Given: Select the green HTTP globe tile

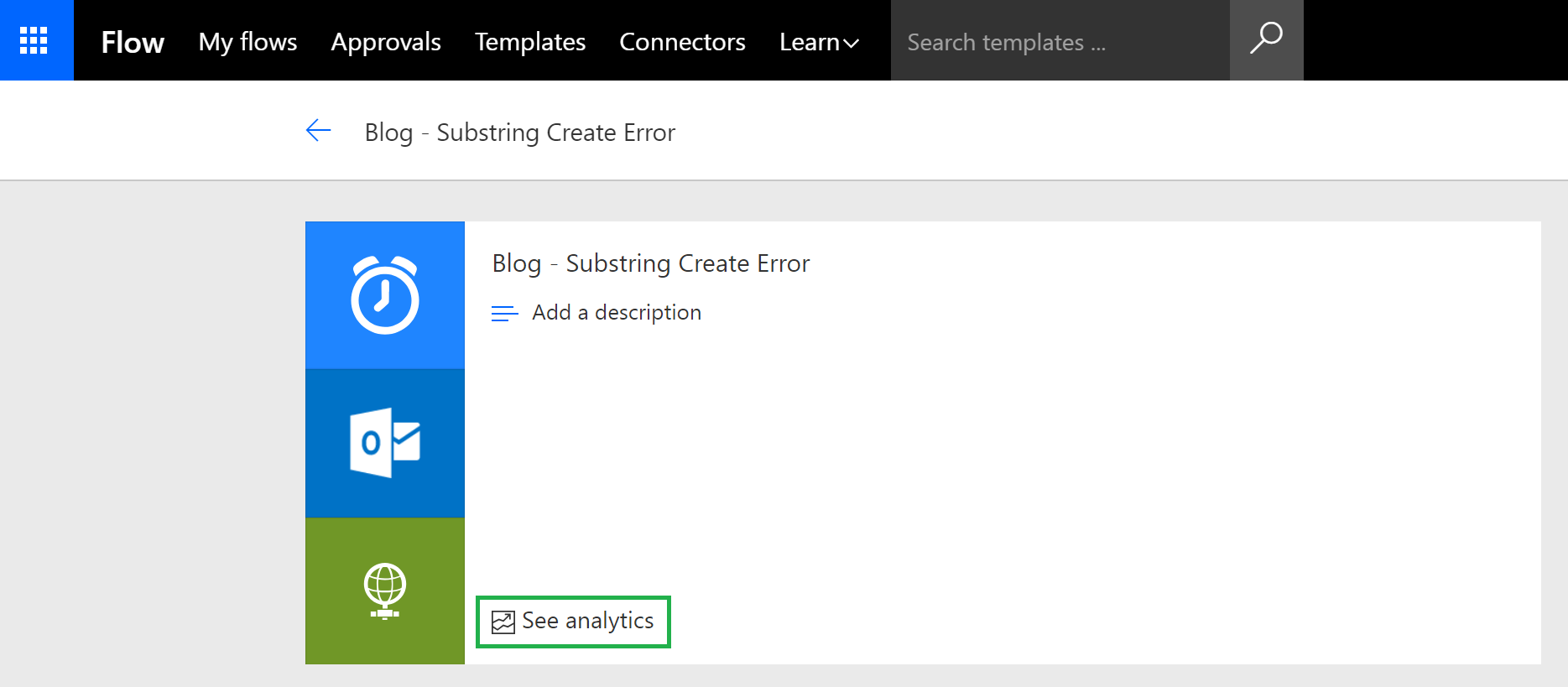Looking at the screenshot, I should [385, 591].
